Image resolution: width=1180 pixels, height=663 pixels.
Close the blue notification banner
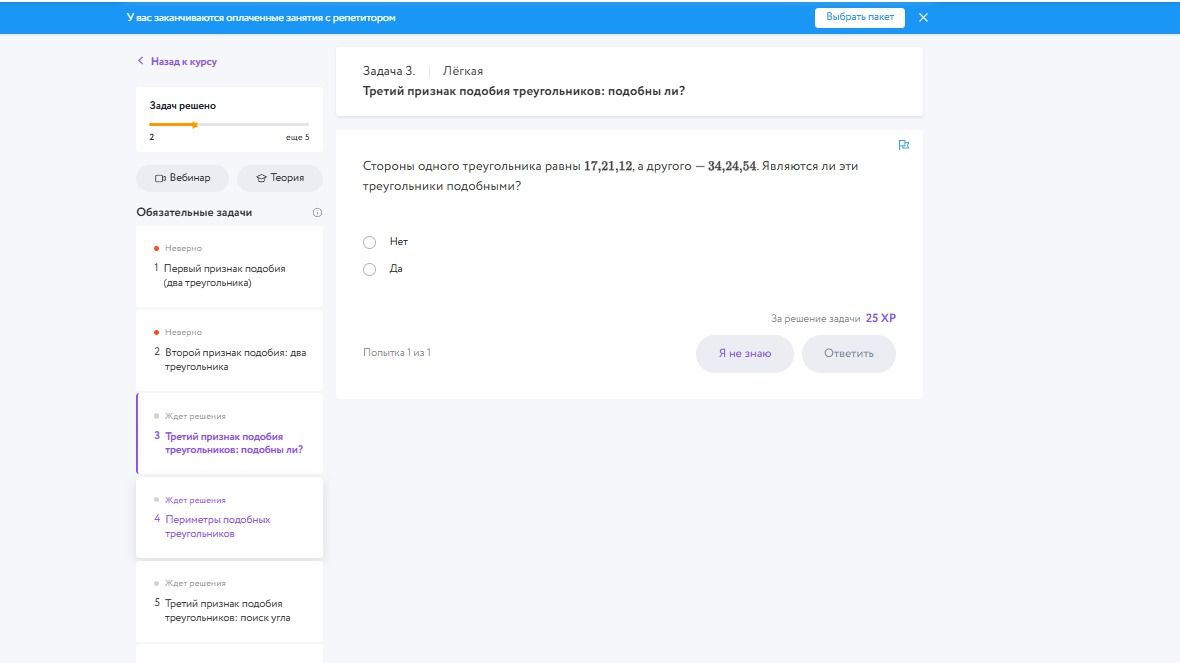pos(923,17)
